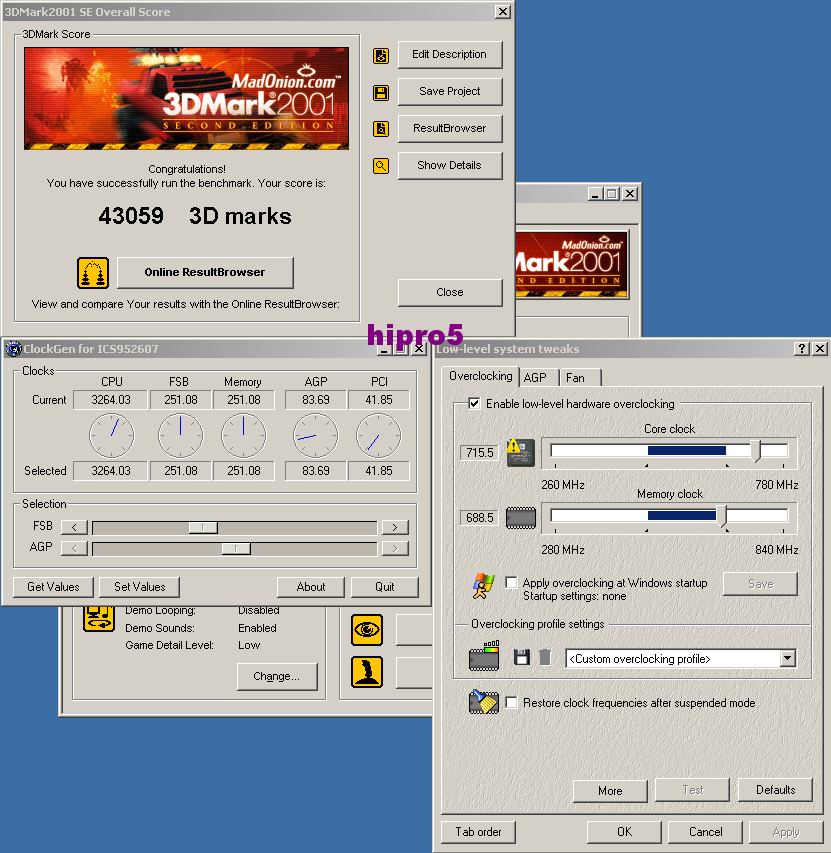
Task: Open About in ClockGen
Action: [311, 587]
